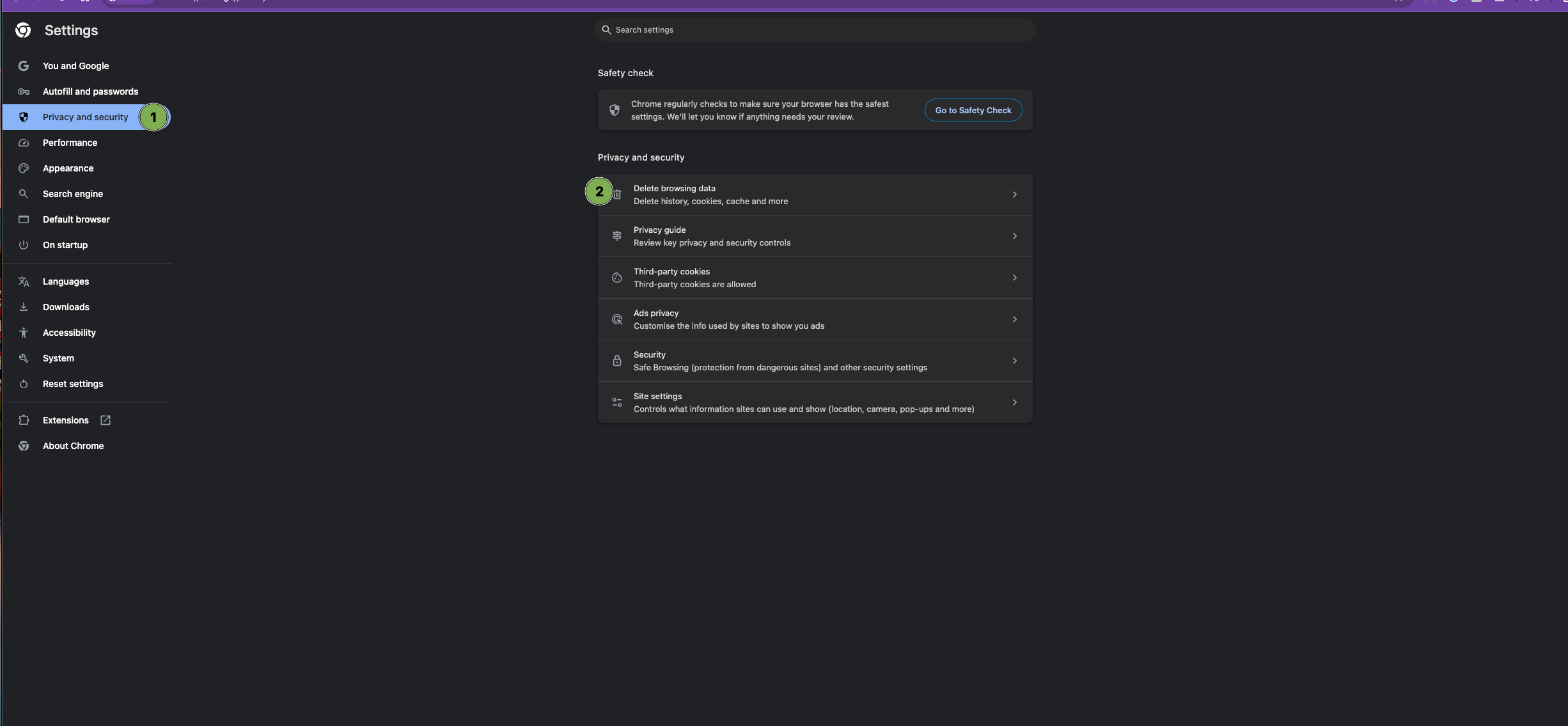Click the external link icon beside Extensions
This screenshot has height=726, width=1568.
tap(106, 420)
